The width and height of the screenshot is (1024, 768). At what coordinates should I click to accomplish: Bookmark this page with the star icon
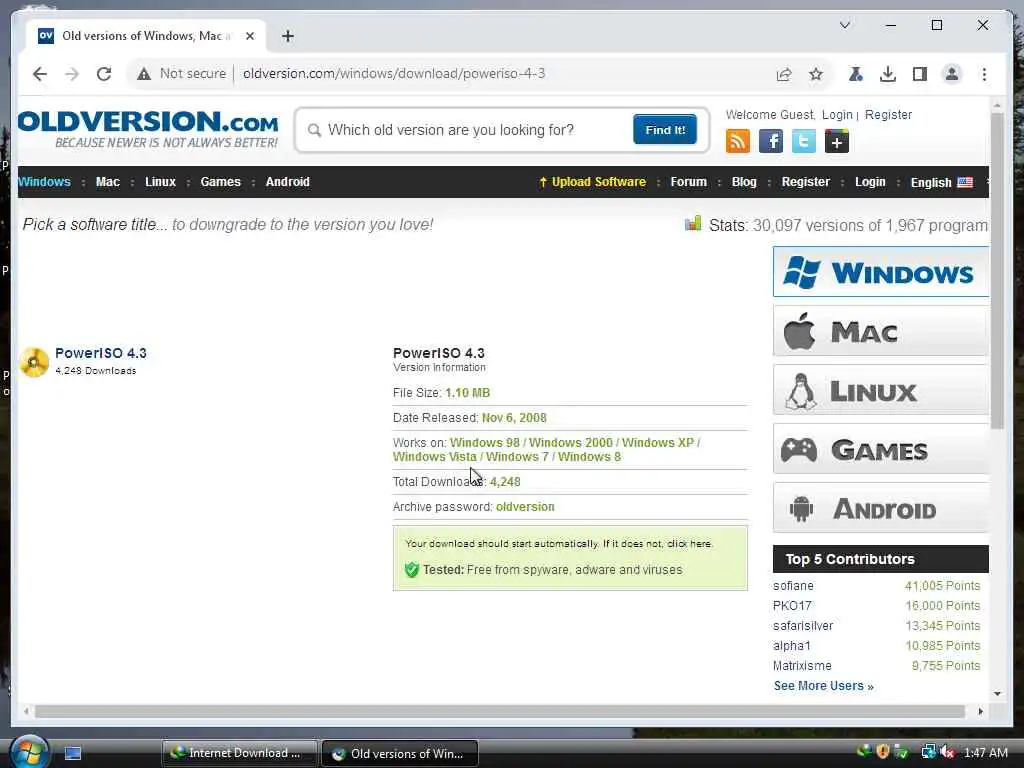(816, 74)
